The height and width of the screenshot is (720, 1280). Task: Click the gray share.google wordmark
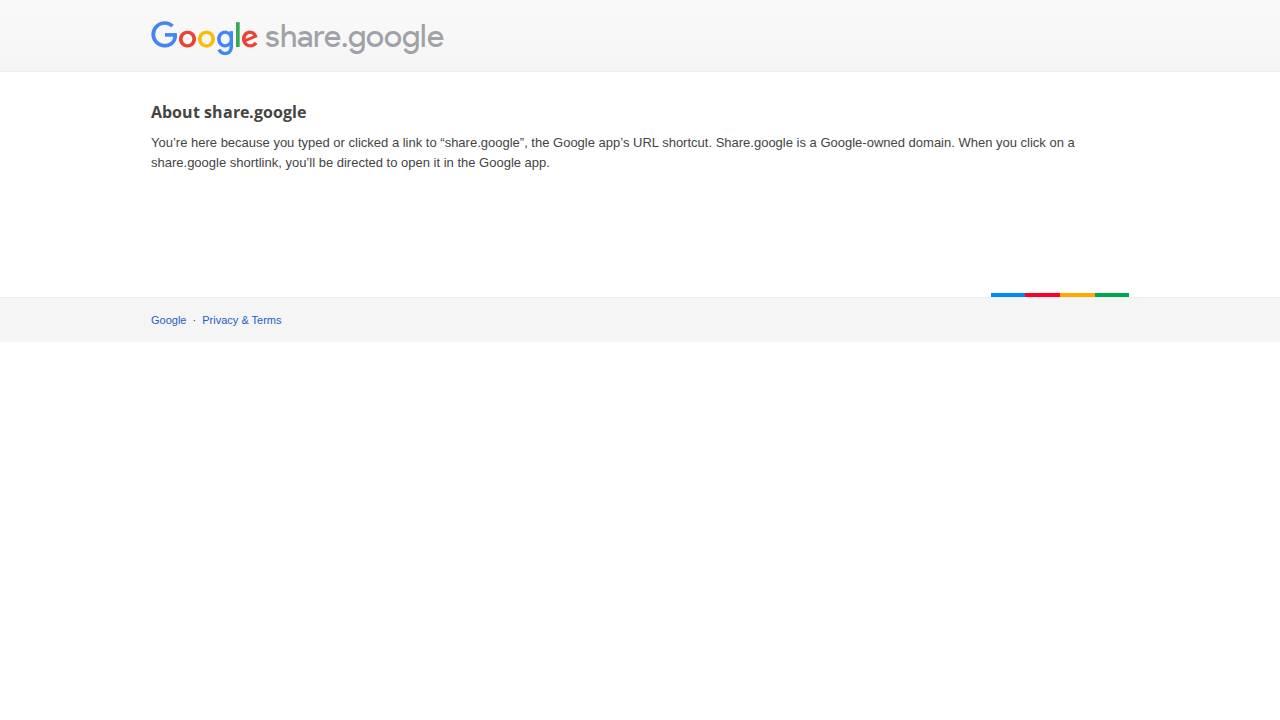click(354, 37)
